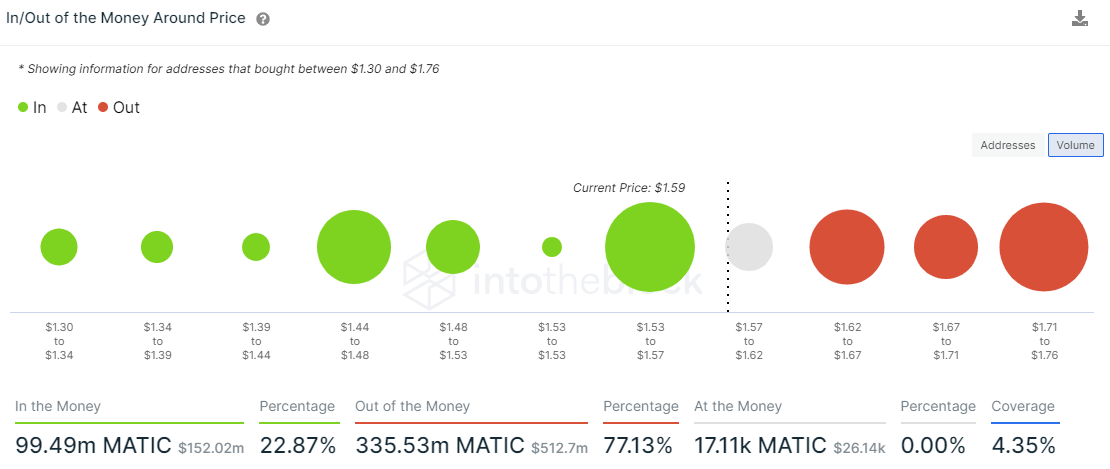1110x469 pixels.
Task: Click the red bubble at $1.62 to $1.67
Action: (x=846, y=247)
